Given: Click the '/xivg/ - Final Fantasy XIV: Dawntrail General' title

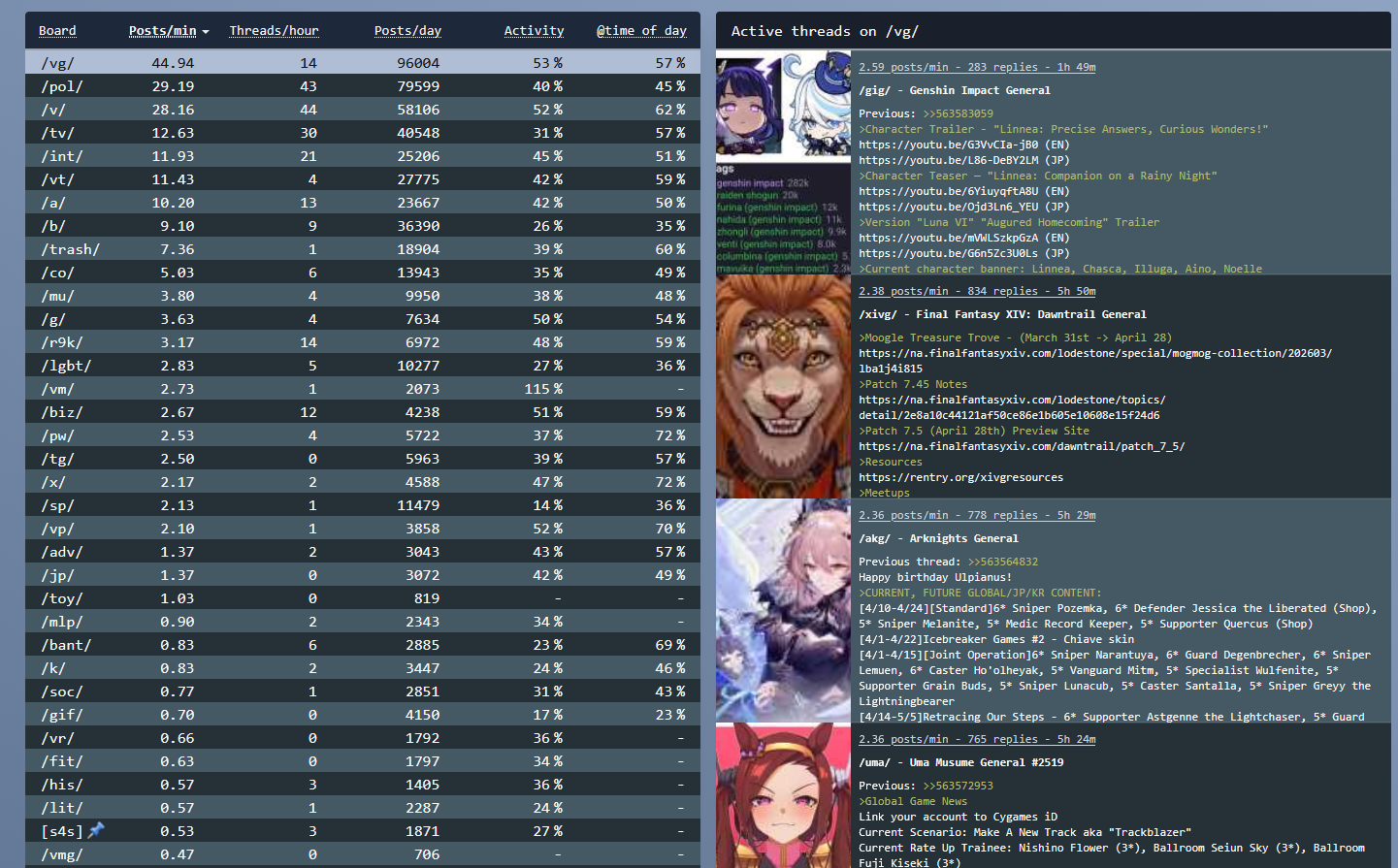Looking at the screenshot, I should 1002,314.
